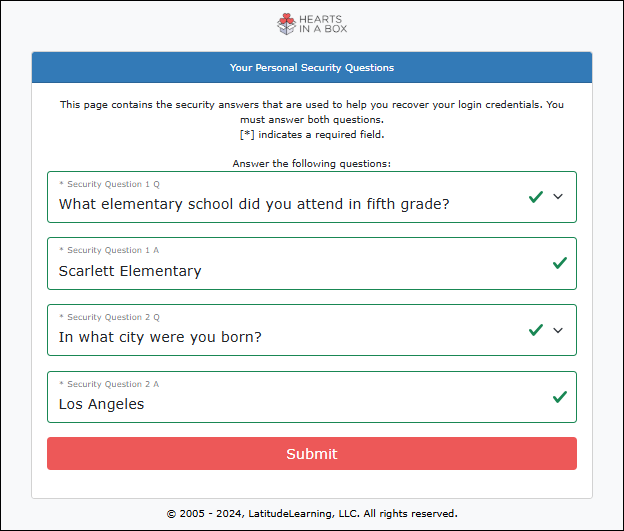The width and height of the screenshot is (624, 531).
Task: Click the green checkmark next to Los Angeles
Action: (560, 397)
